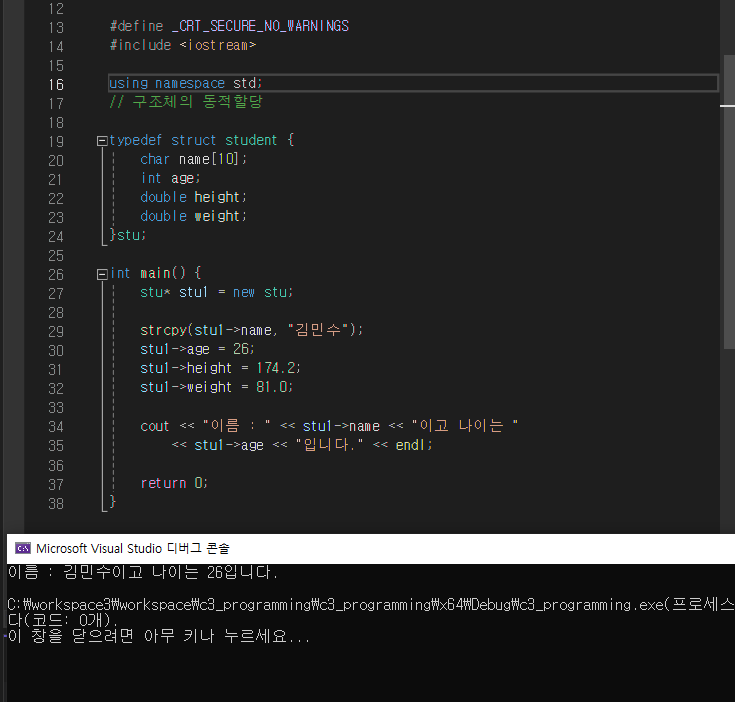Click the console prompt '이 창을 닫으려면 아무 키나 누르세요'
The image size is (735, 702).
coord(158,636)
